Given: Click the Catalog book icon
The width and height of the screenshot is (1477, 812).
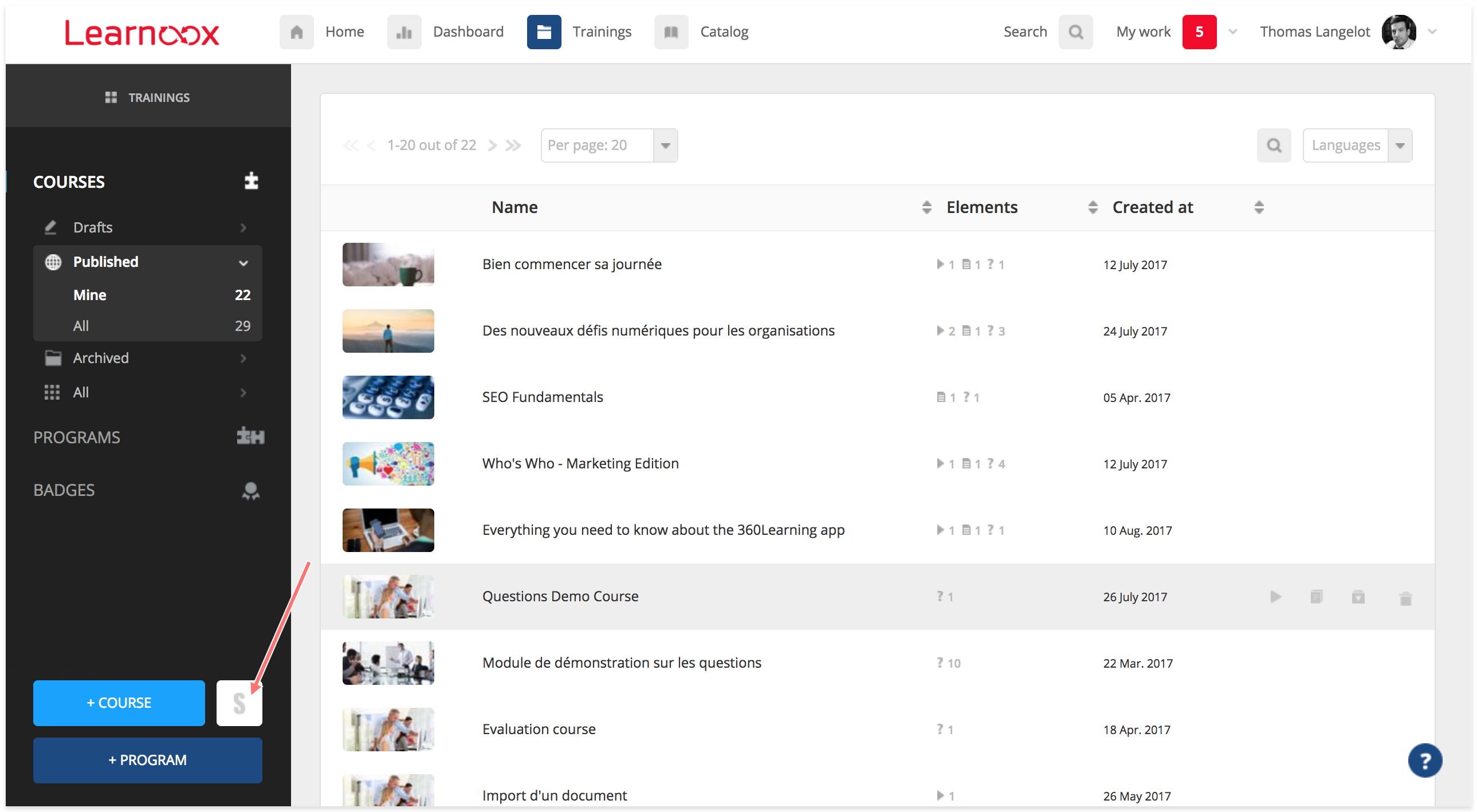Looking at the screenshot, I should coord(671,32).
